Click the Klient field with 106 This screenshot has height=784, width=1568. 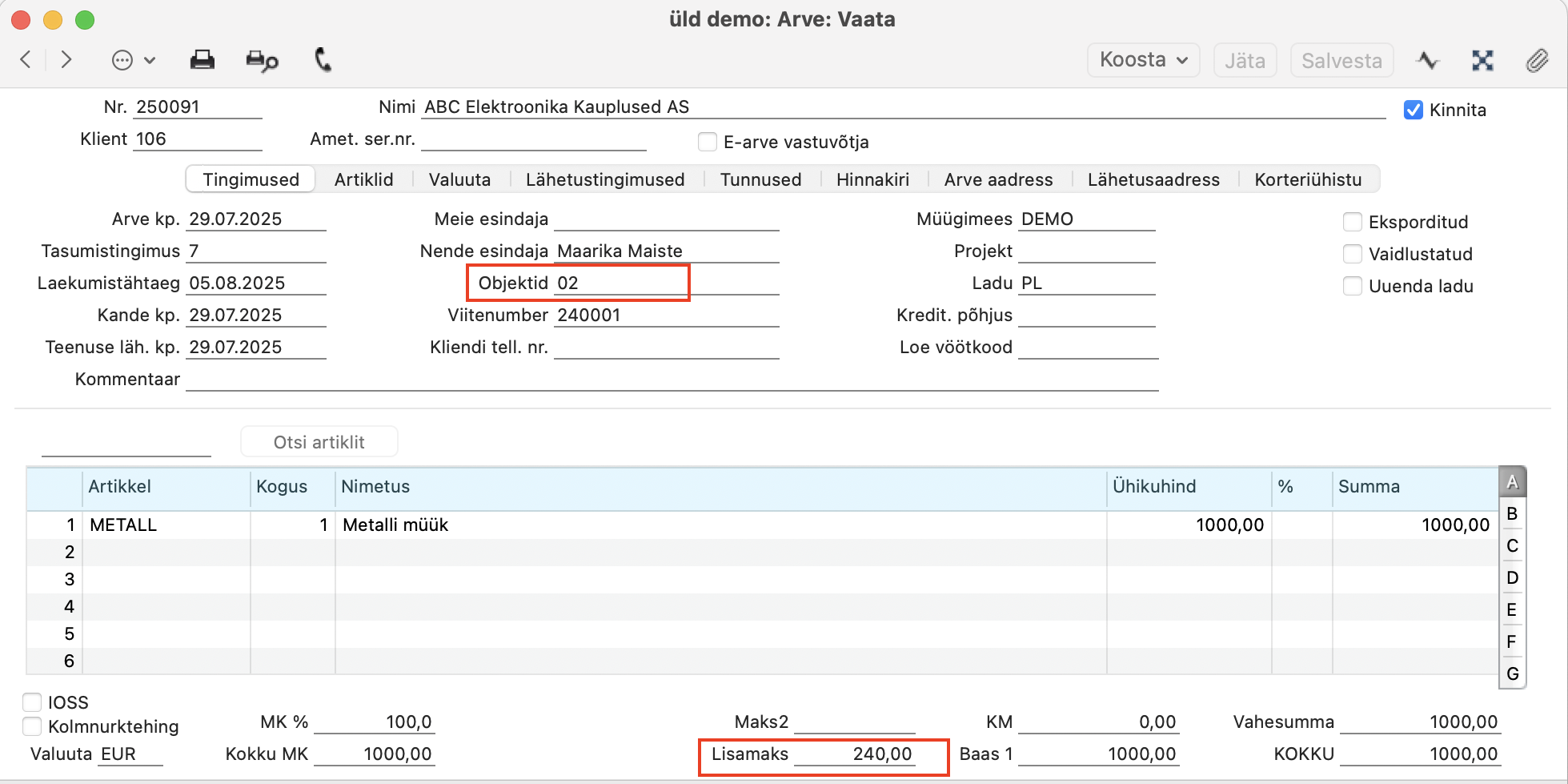[198, 139]
